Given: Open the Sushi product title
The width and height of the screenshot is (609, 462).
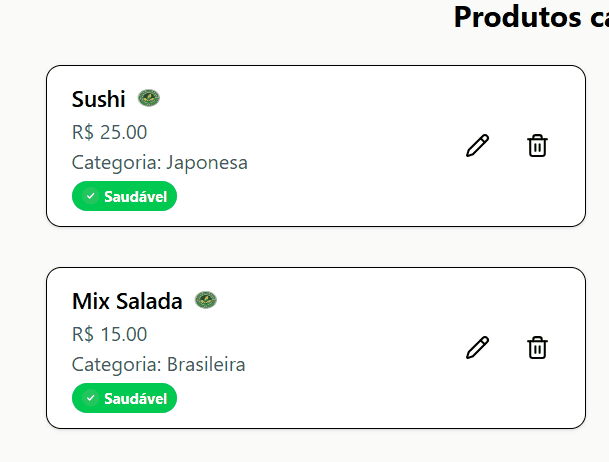Looking at the screenshot, I should click(99, 99).
